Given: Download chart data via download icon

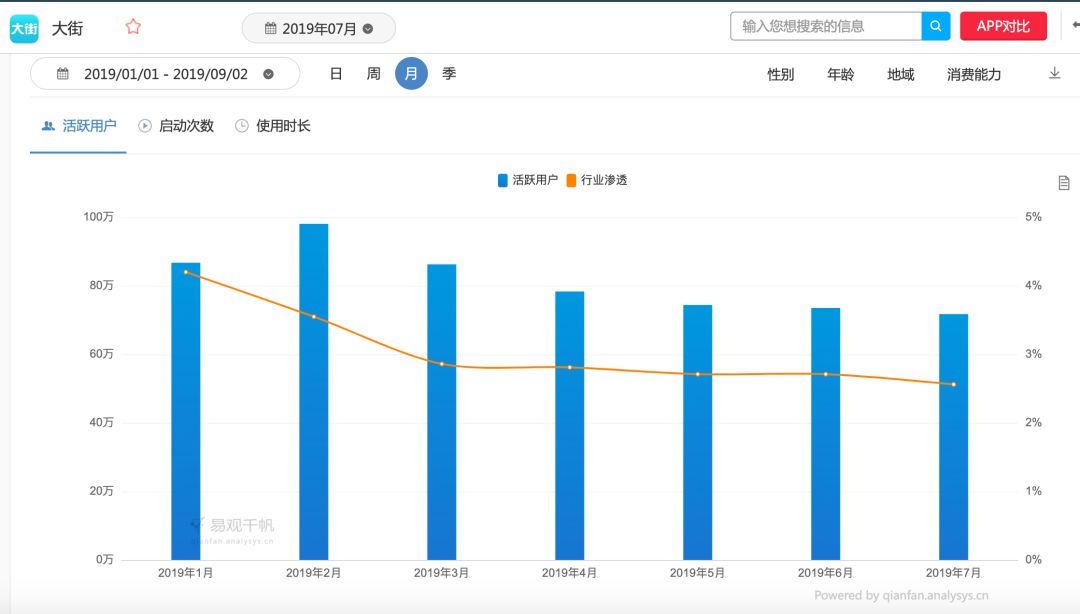Looking at the screenshot, I should pyautogui.click(x=1054, y=73).
